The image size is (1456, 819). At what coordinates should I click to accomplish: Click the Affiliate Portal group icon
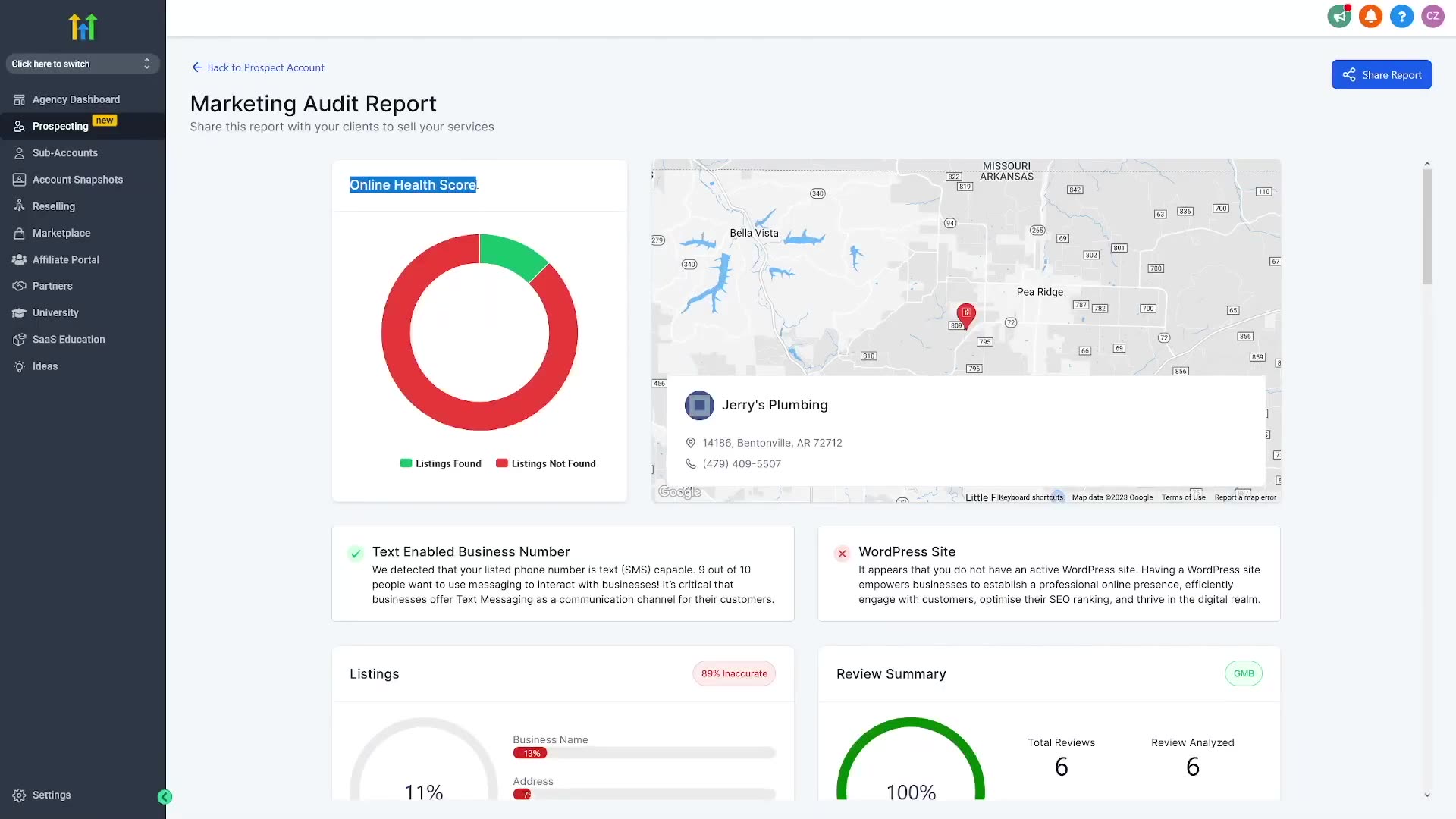pos(20,259)
